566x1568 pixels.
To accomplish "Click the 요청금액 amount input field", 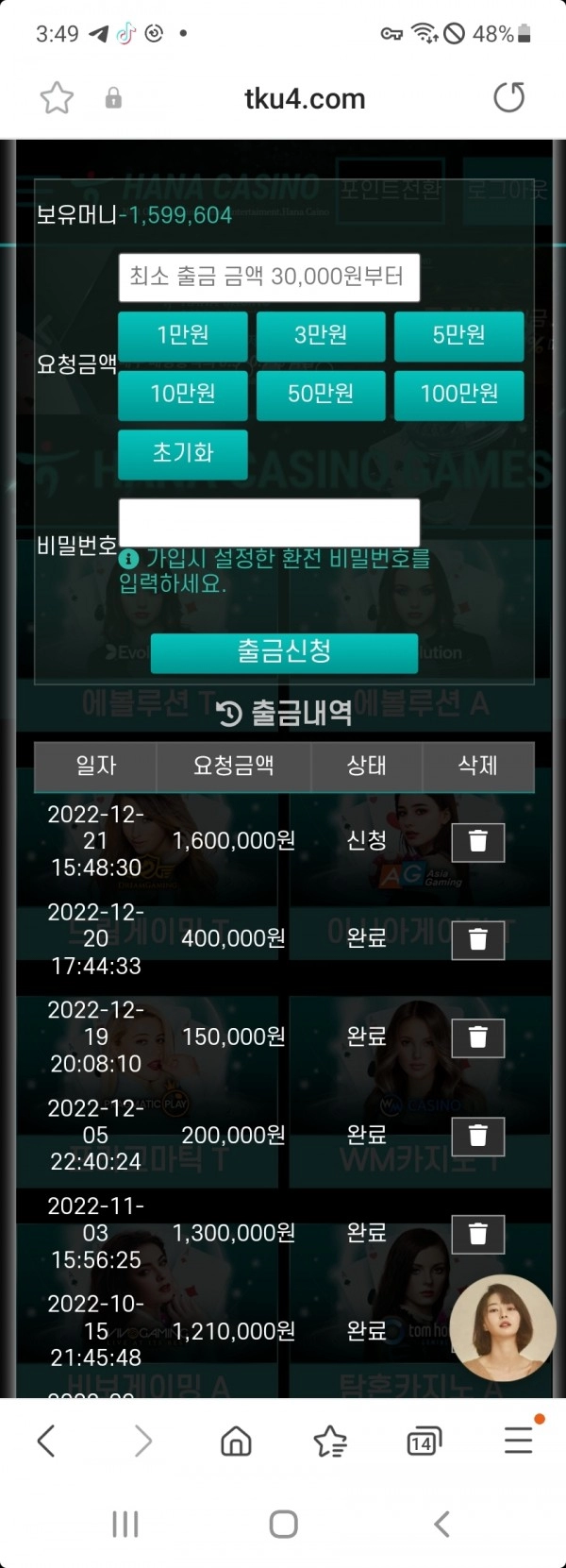I will (269, 278).
